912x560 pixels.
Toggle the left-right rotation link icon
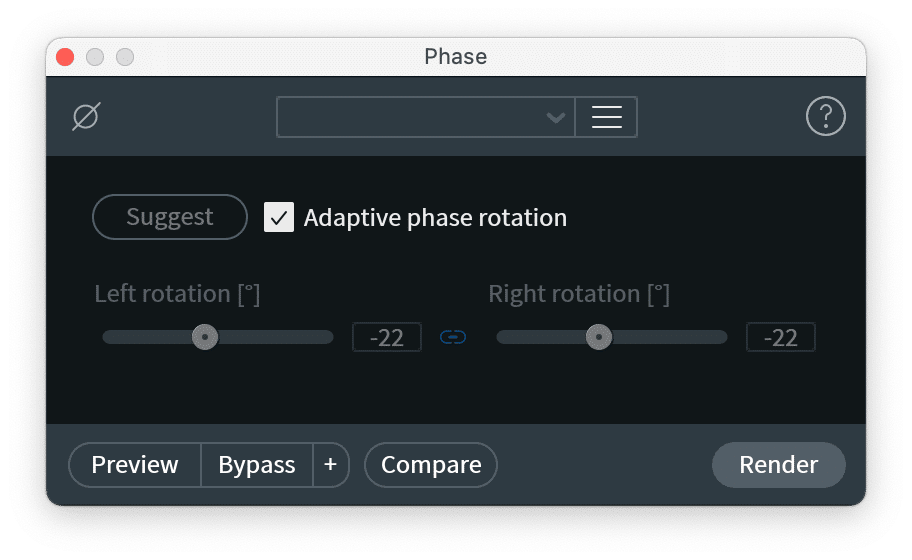[x=453, y=338]
